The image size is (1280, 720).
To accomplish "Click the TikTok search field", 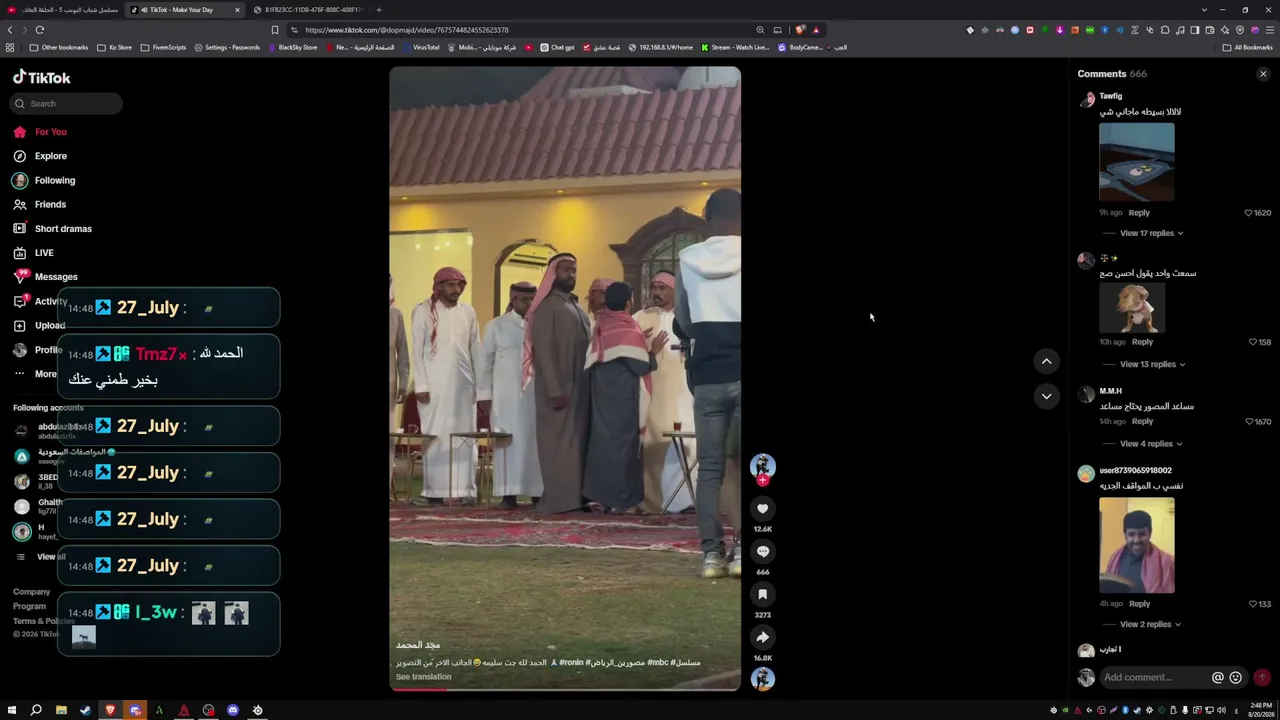I will click(x=66, y=103).
